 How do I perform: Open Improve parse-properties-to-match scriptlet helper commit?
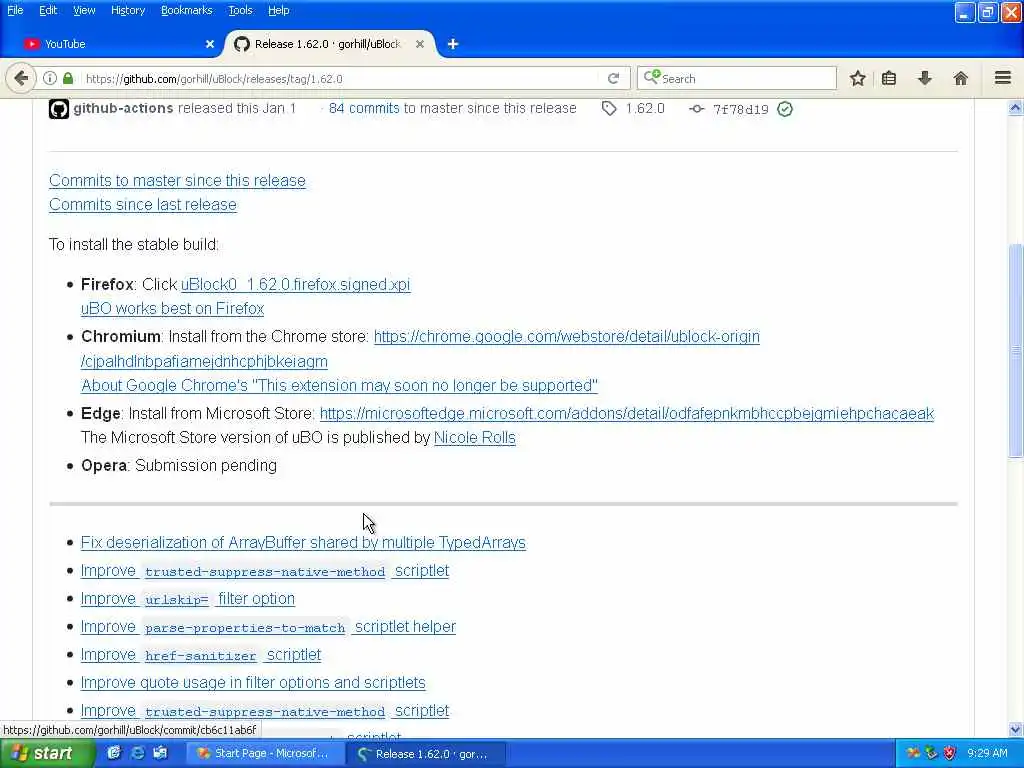268,627
